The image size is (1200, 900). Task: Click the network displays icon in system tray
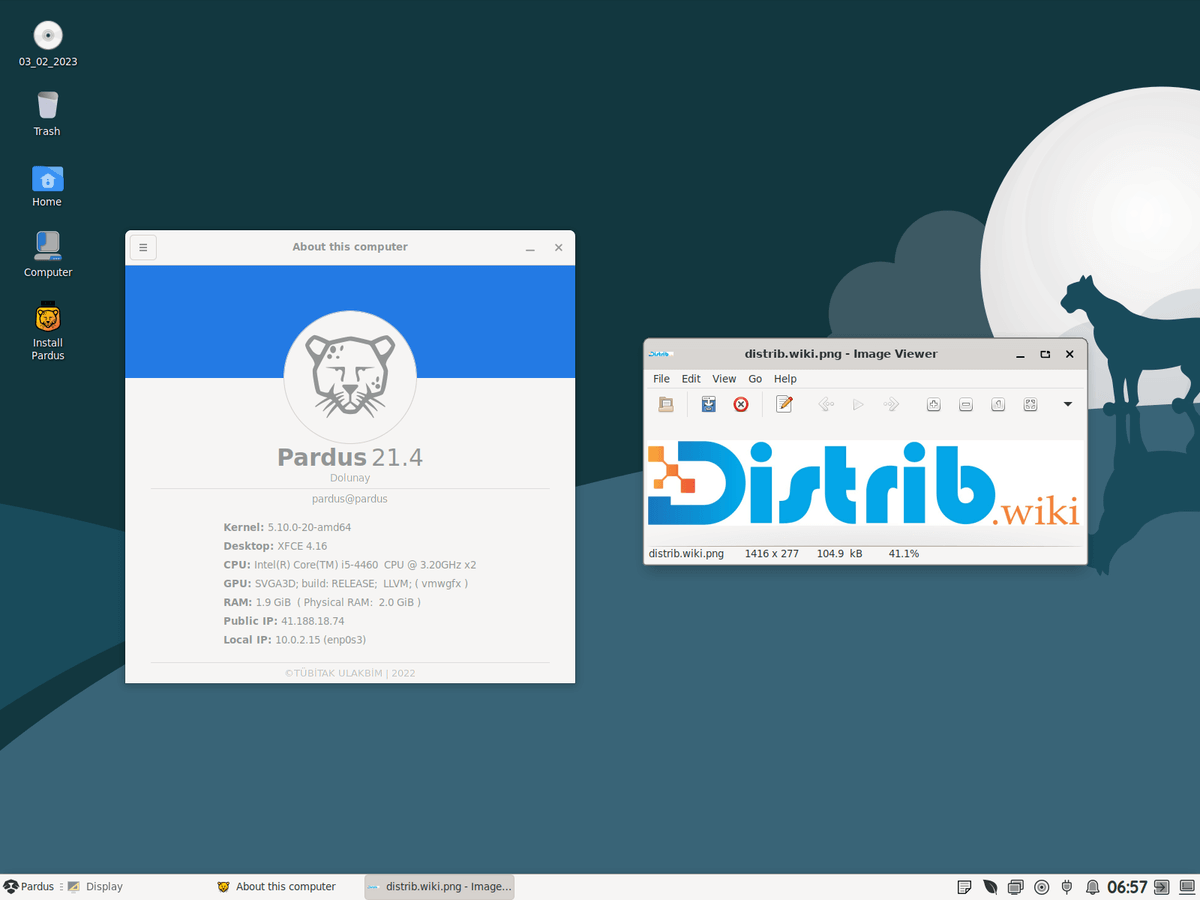click(1016, 887)
